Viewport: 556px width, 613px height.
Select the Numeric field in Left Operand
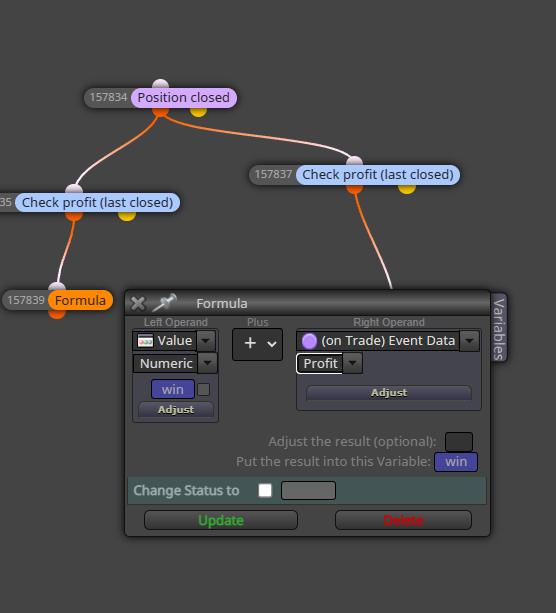point(166,363)
